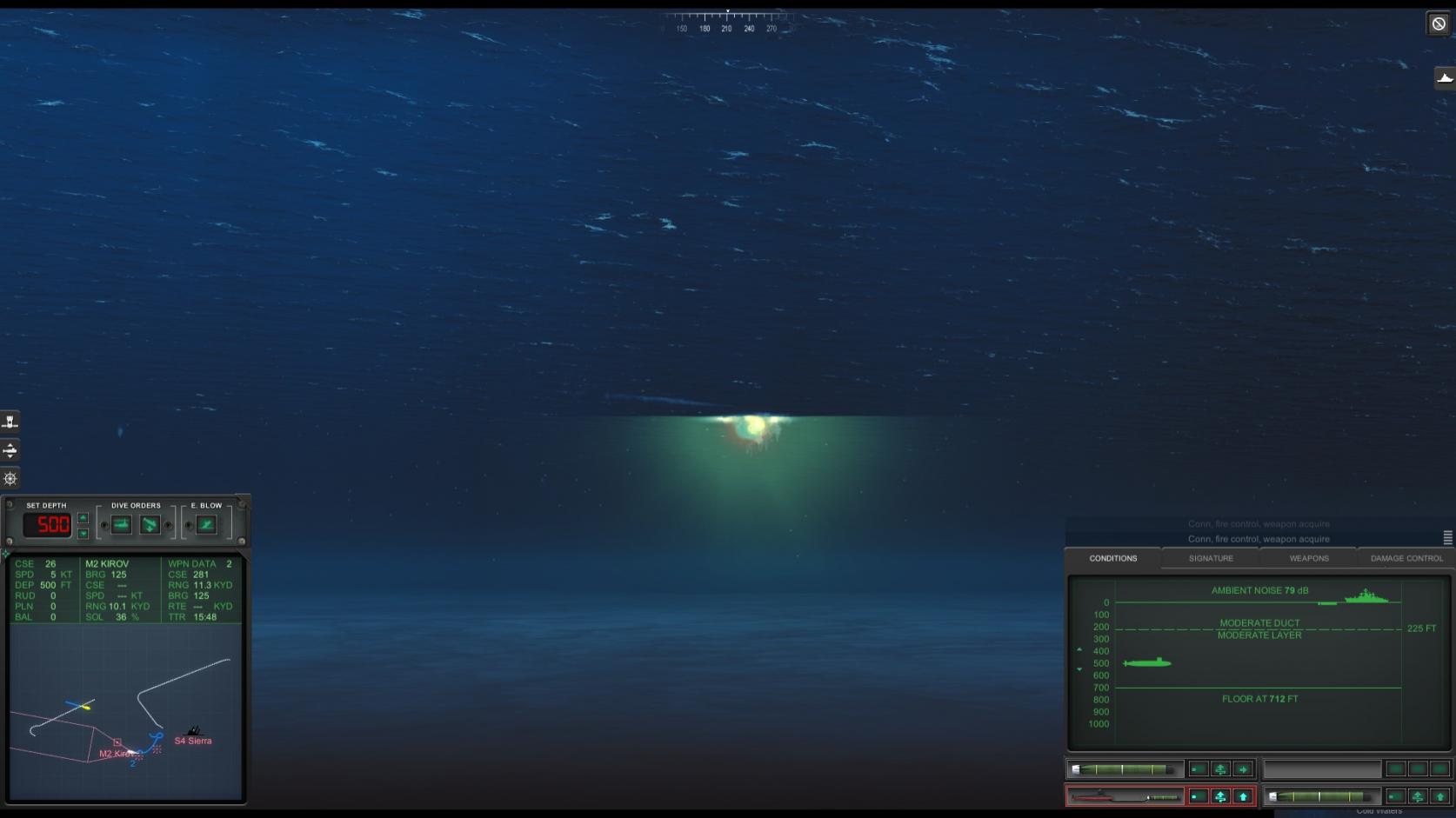Select the red-highlighted wire-guided torpedo tube
Viewport: 1456px width, 818px height.
[1125, 796]
